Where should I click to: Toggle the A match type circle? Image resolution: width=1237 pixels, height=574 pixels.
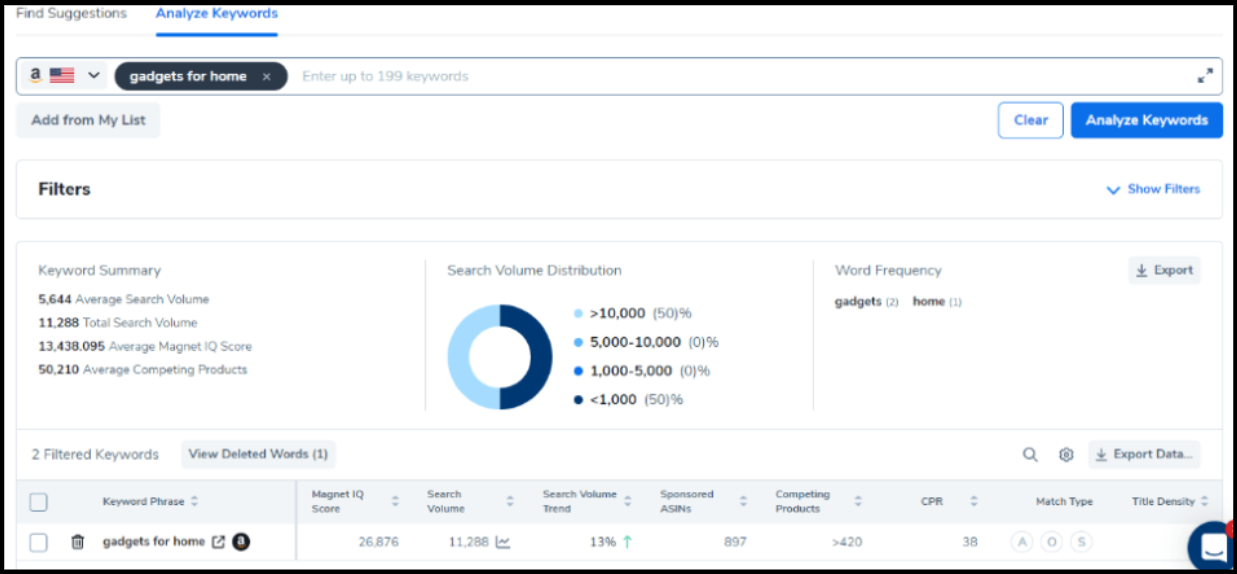[x=1021, y=542]
